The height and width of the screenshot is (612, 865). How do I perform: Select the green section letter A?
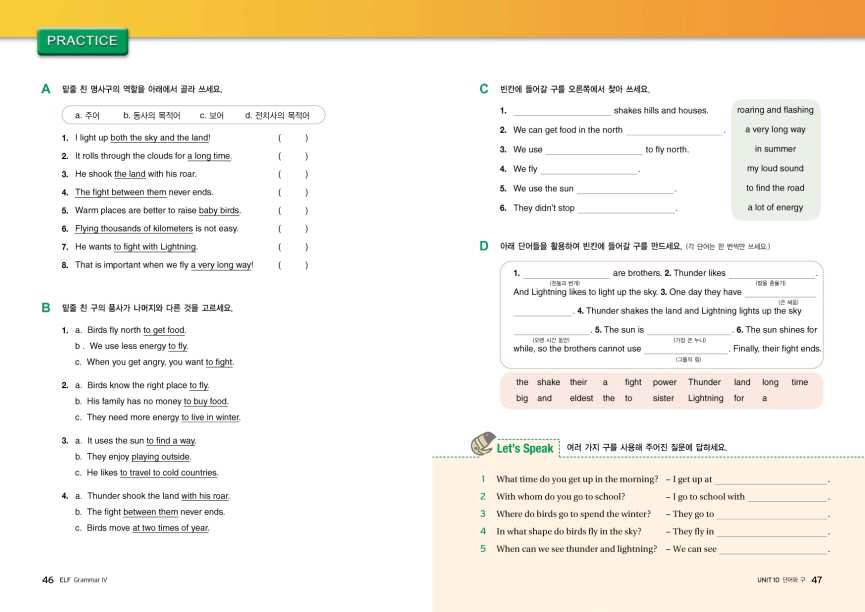pyautogui.click(x=46, y=89)
